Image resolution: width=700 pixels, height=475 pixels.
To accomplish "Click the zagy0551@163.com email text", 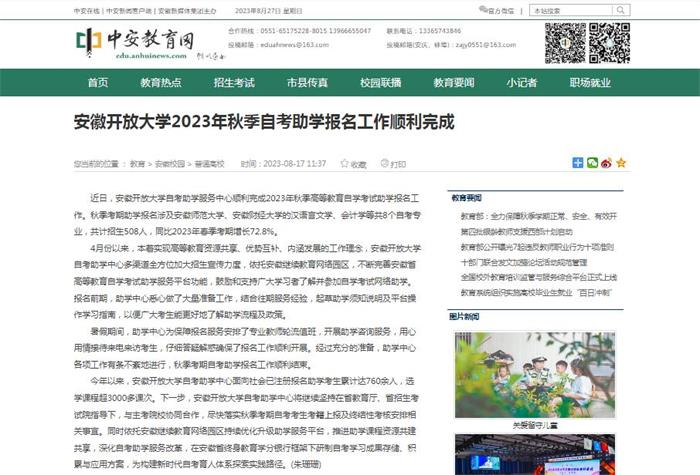I will 486,45.
